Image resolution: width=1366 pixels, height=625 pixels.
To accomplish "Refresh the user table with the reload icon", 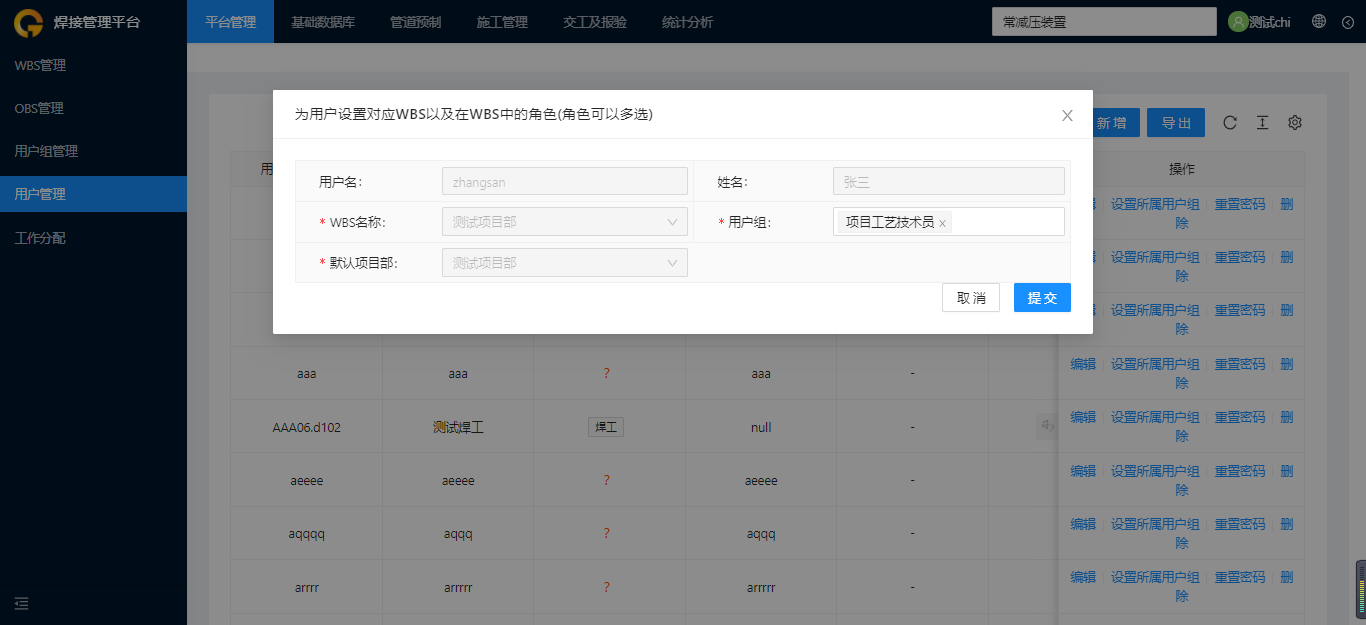I will (1230, 122).
